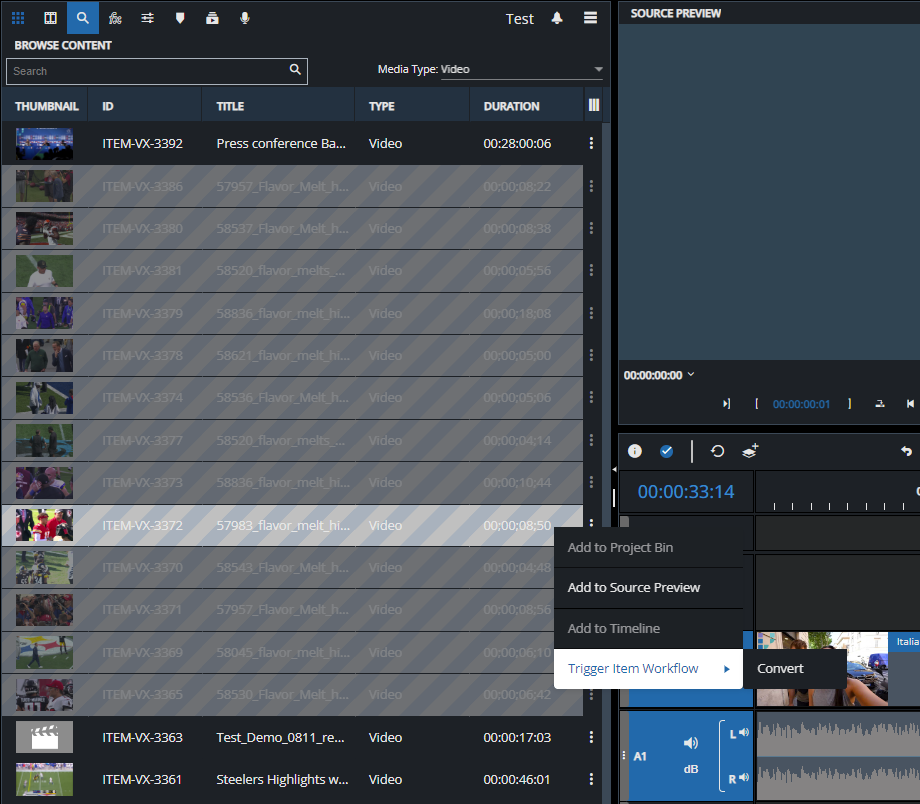Toggle the blue checkmark approval icon
920x804 pixels.
coord(666,451)
